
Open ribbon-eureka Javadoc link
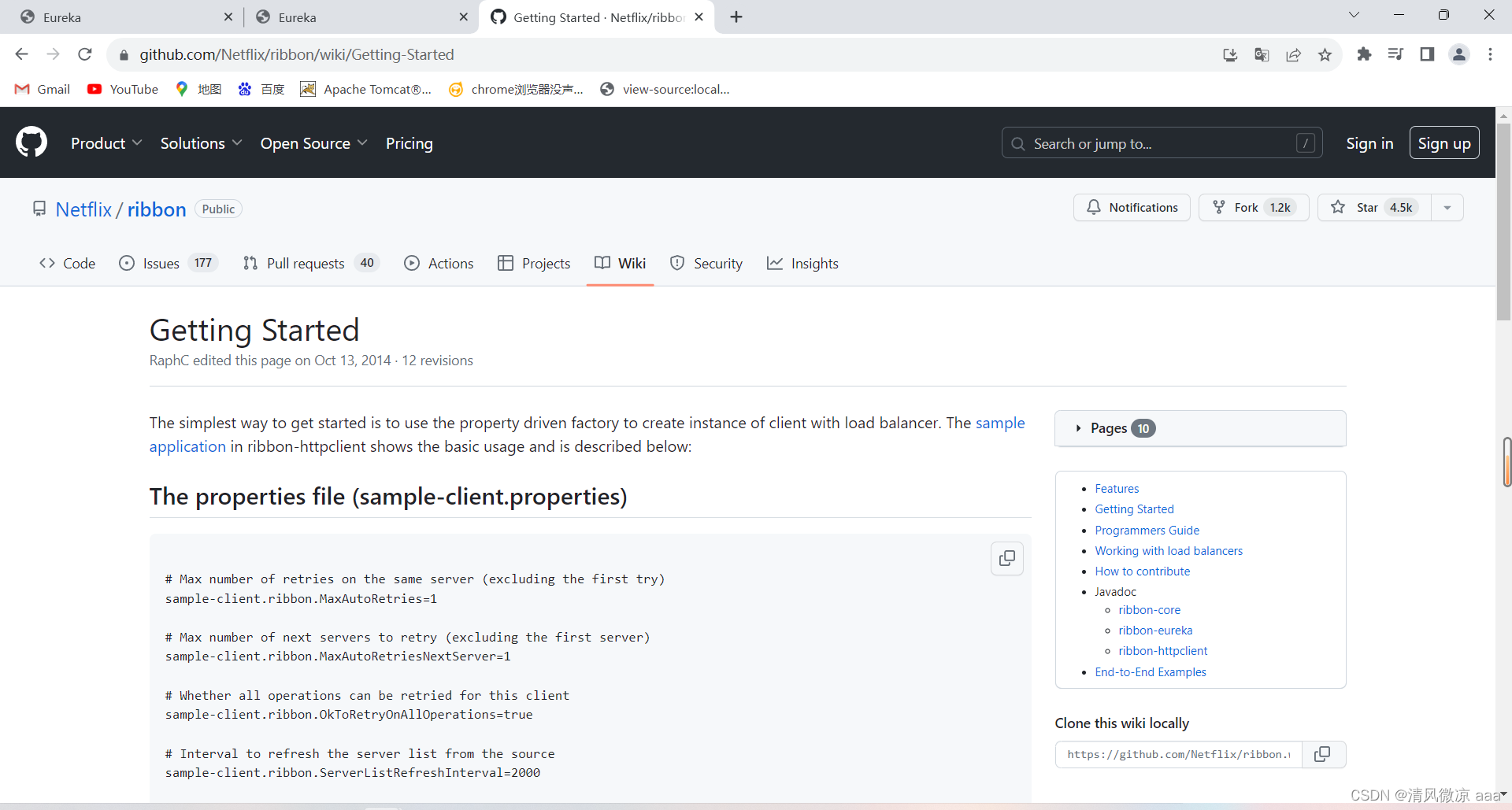click(x=1155, y=631)
